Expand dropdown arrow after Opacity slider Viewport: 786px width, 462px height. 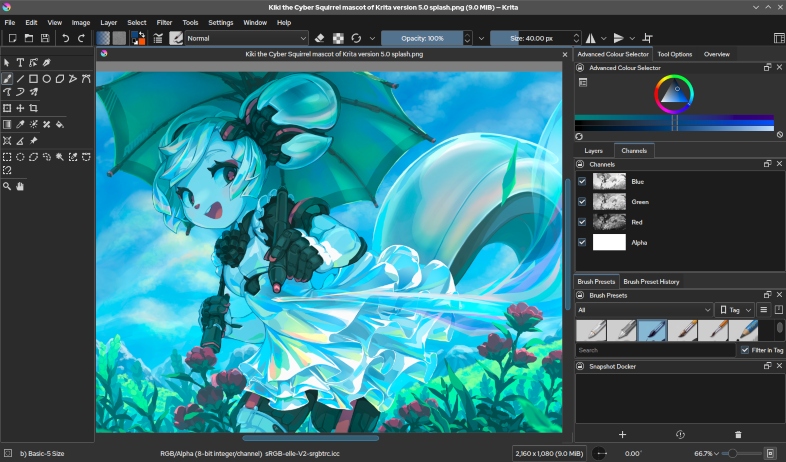click(x=481, y=38)
